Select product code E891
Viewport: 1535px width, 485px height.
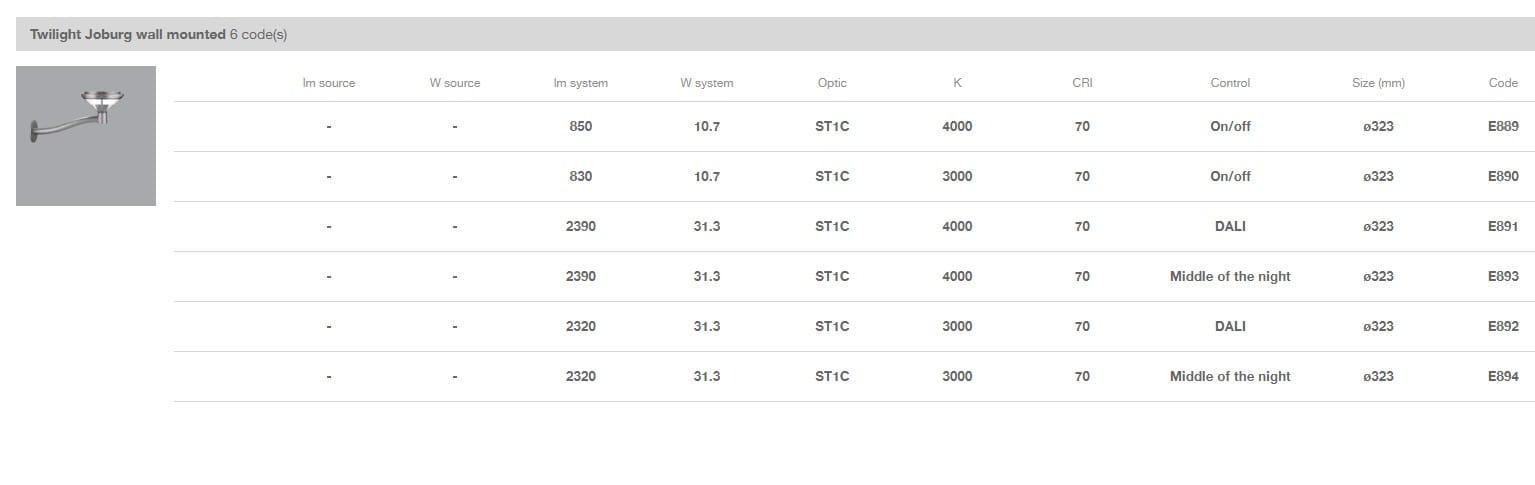(x=1502, y=226)
